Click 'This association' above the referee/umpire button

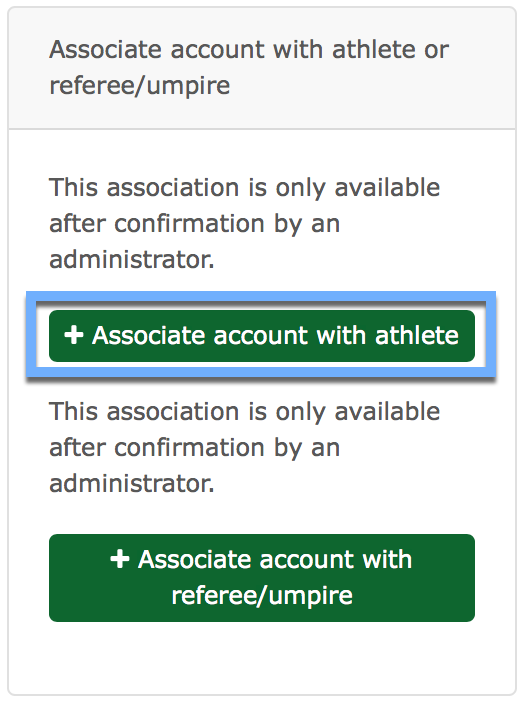click(x=144, y=411)
